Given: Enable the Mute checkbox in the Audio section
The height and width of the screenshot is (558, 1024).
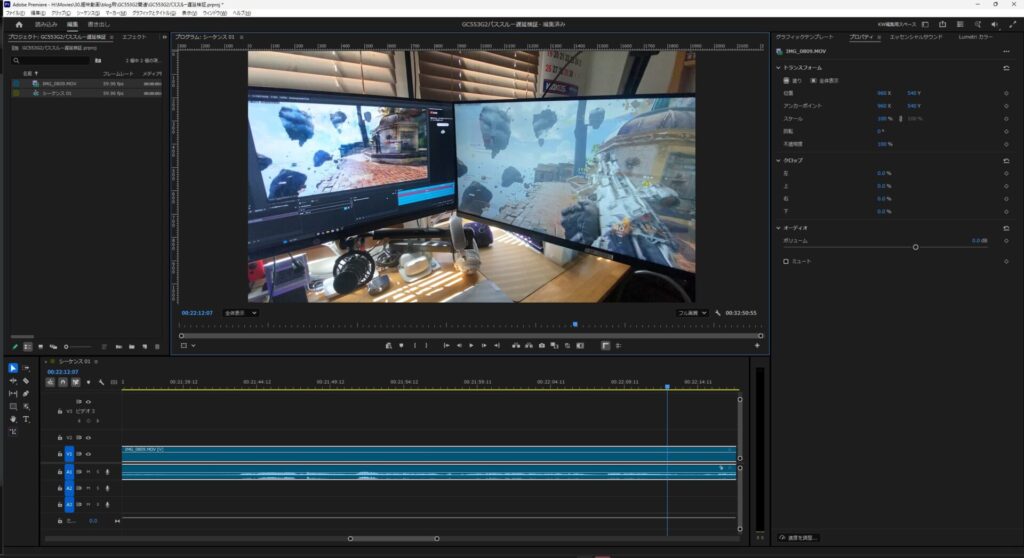Looking at the screenshot, I should (x=786, y=261).
